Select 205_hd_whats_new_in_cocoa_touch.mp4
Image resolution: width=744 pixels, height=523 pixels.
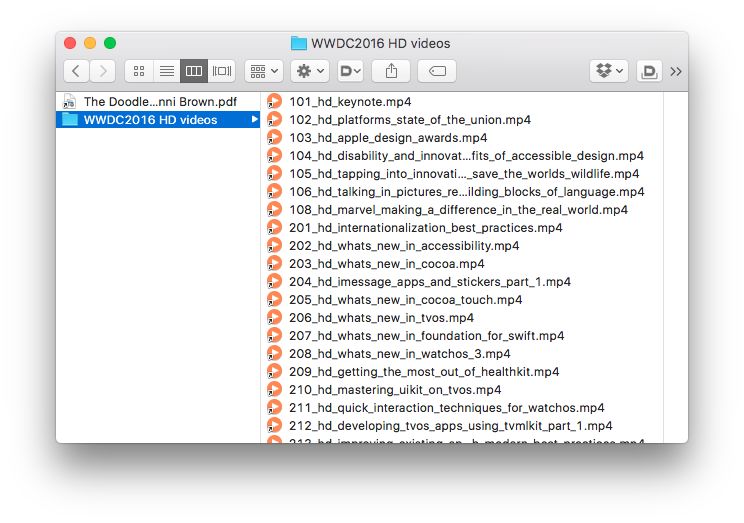click(x=463, y=300)
